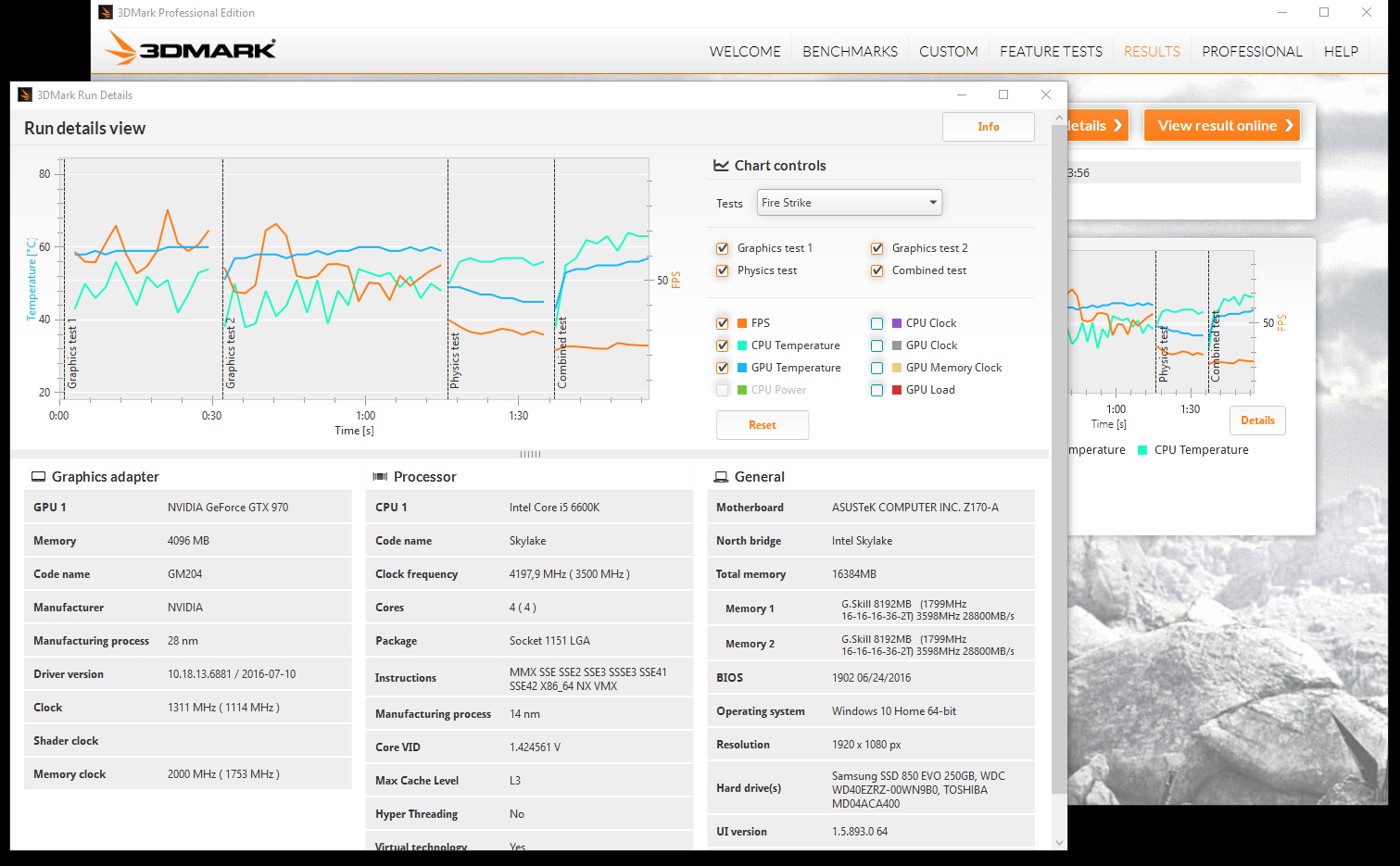Enable the CPU Clock checkbox
The image size is (1400, 866).
point(877,323)
